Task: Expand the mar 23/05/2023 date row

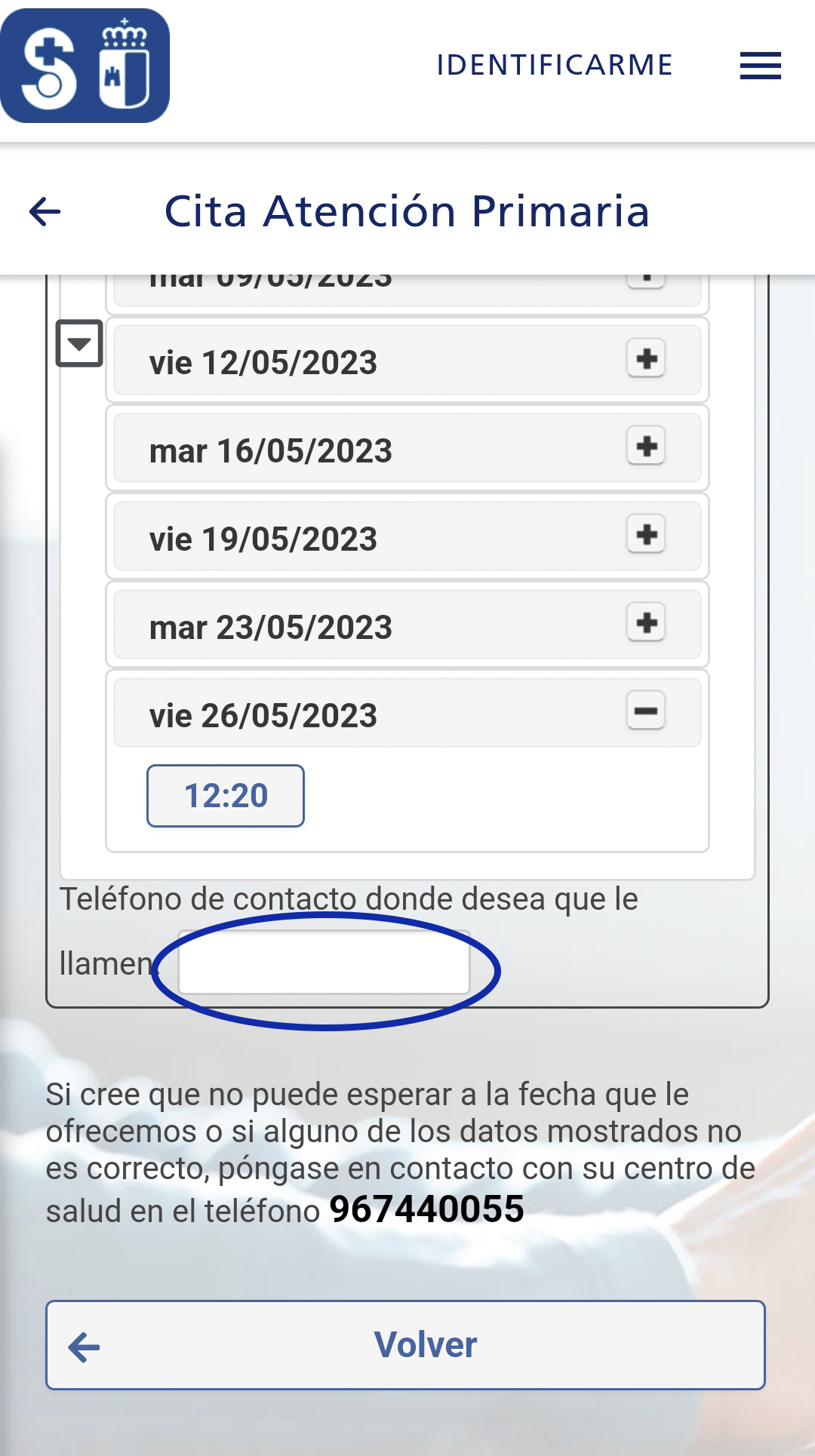Action: (407, 625)
